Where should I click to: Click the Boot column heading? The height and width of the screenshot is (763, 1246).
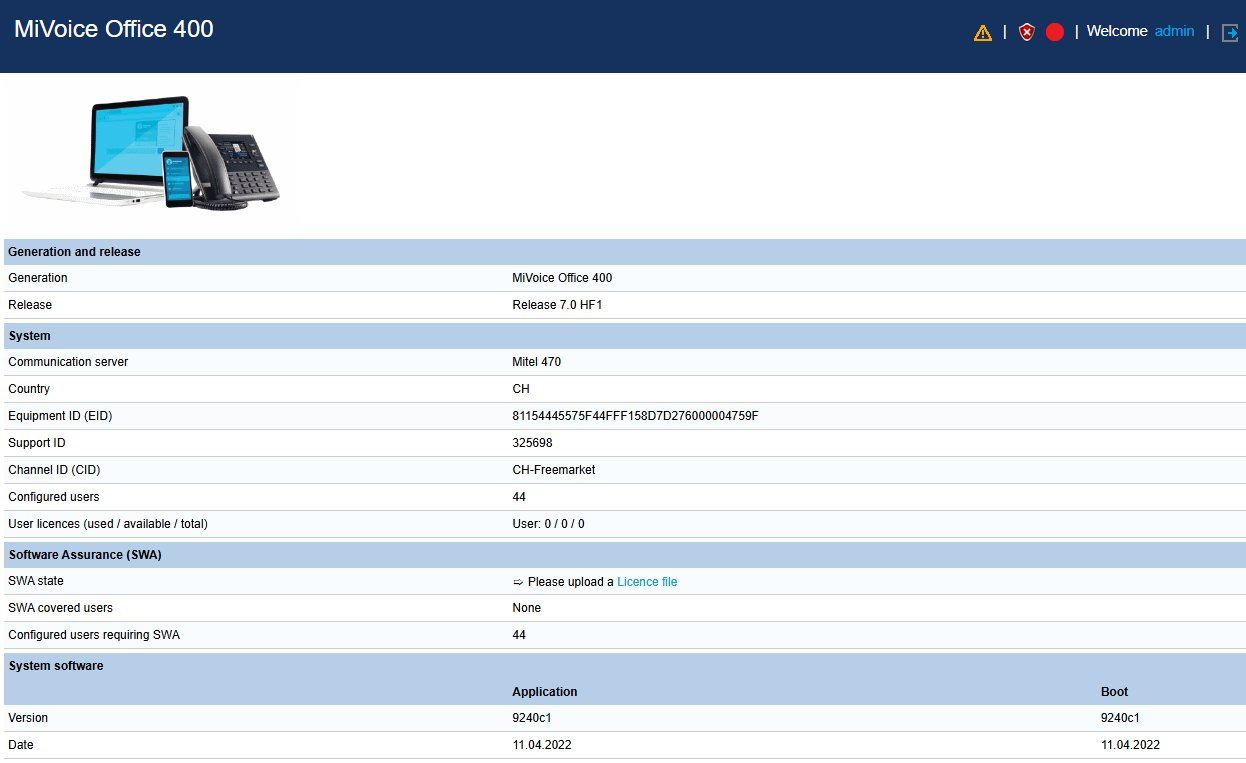[1115, 692]
